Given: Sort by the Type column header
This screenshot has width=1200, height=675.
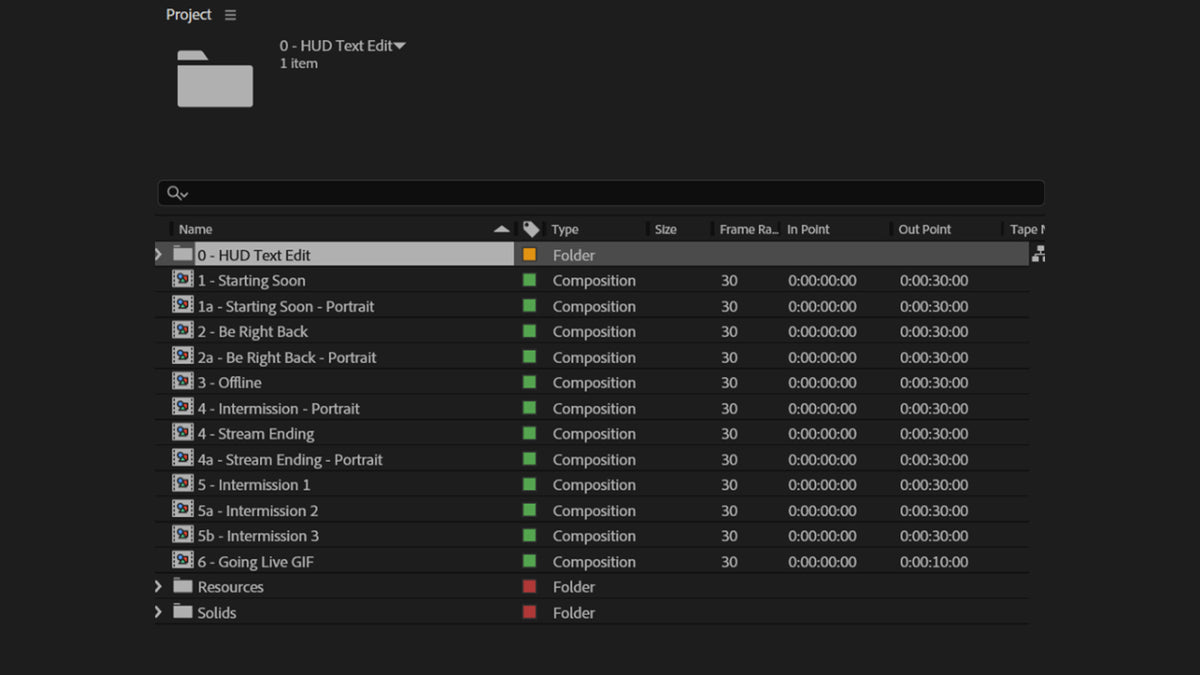Looking at the screenshot, I should (565, 229).
